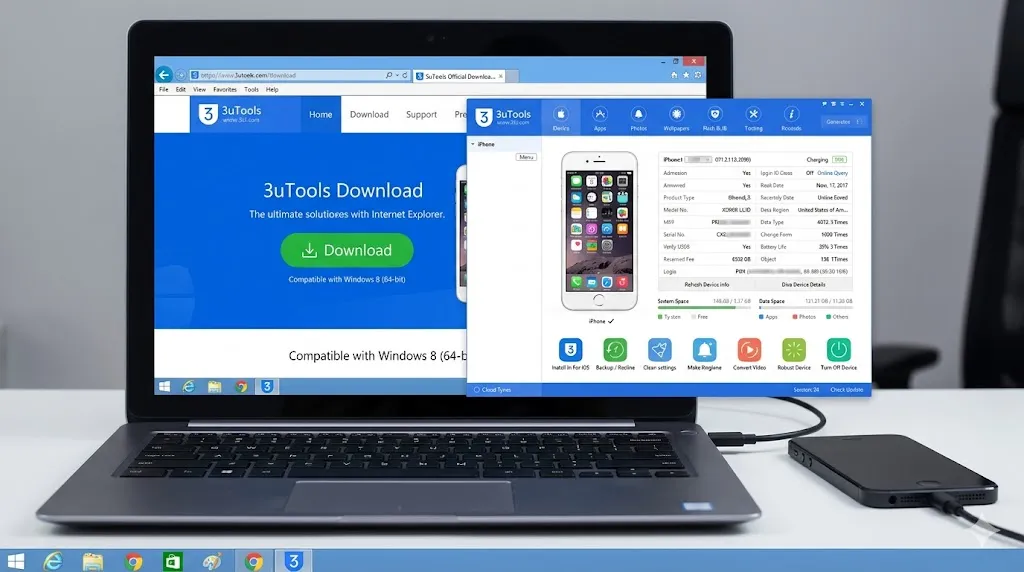Click the green Robust Device icon
Image resolution: width=1024 pixels, height=572 pixels.
coord(794,350)
